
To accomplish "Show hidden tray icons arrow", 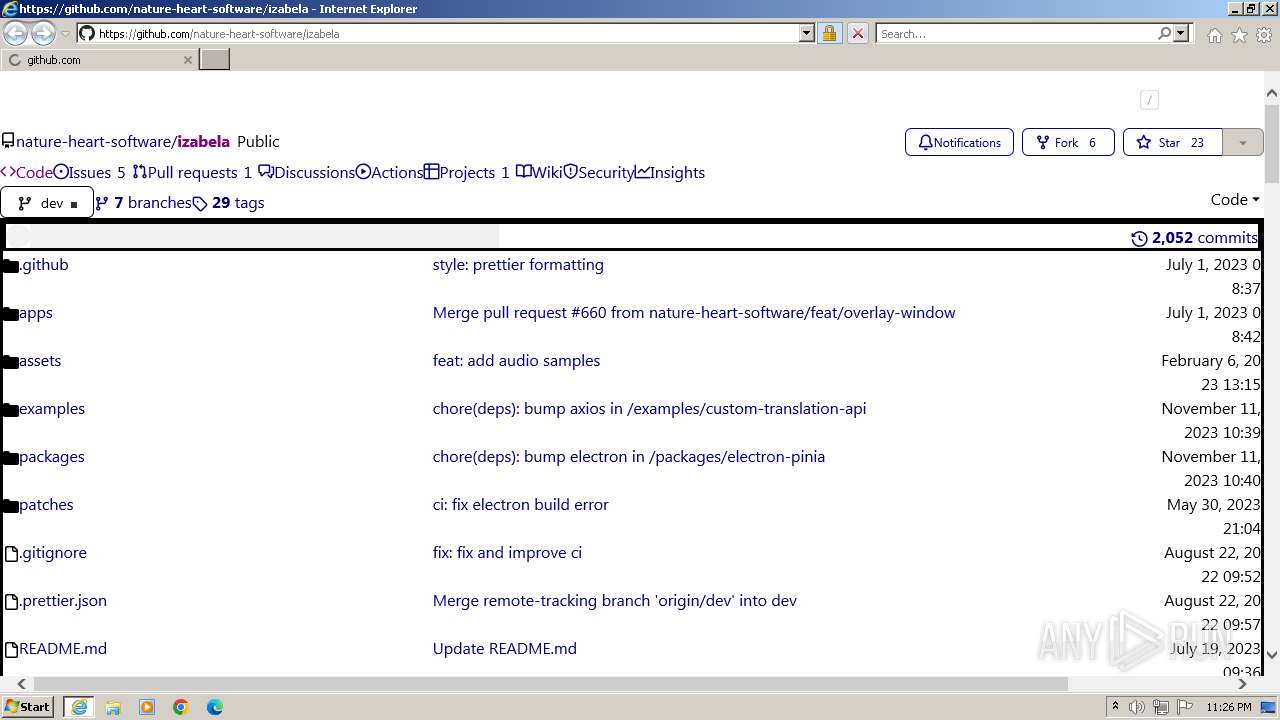I will [x=1115, y=706].
